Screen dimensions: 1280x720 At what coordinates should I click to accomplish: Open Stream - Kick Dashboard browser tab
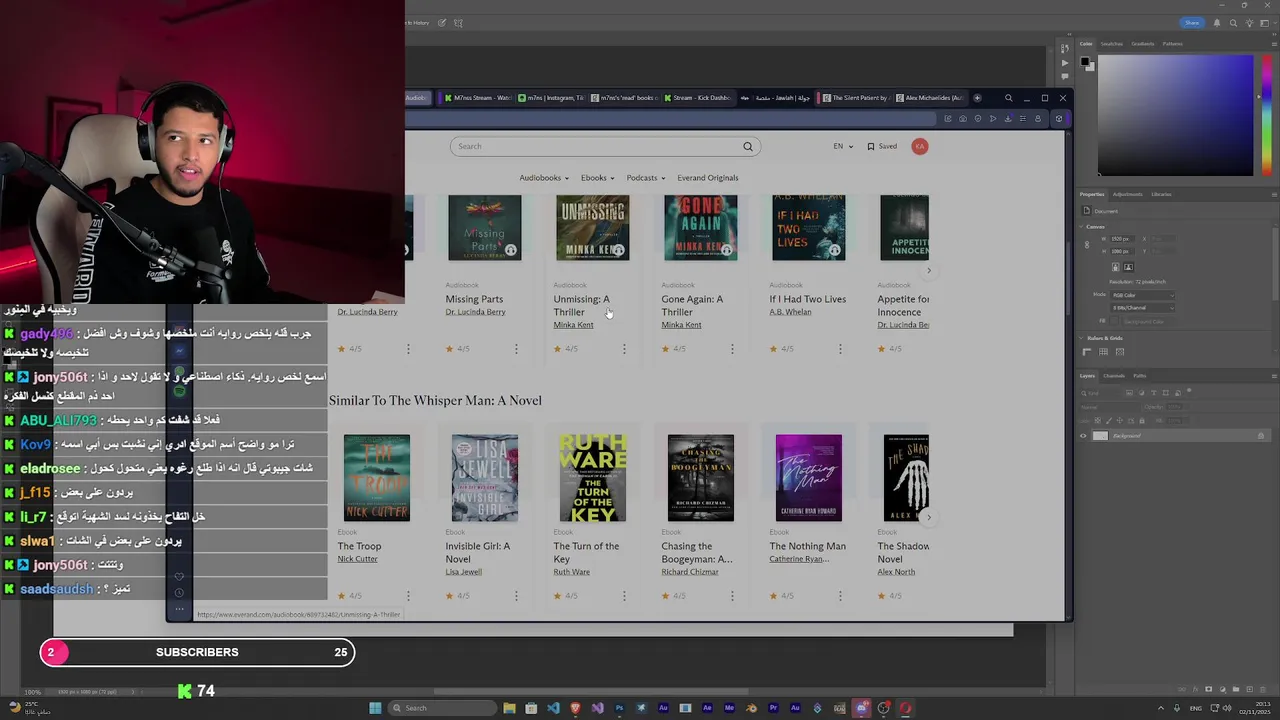pos(696,98)
